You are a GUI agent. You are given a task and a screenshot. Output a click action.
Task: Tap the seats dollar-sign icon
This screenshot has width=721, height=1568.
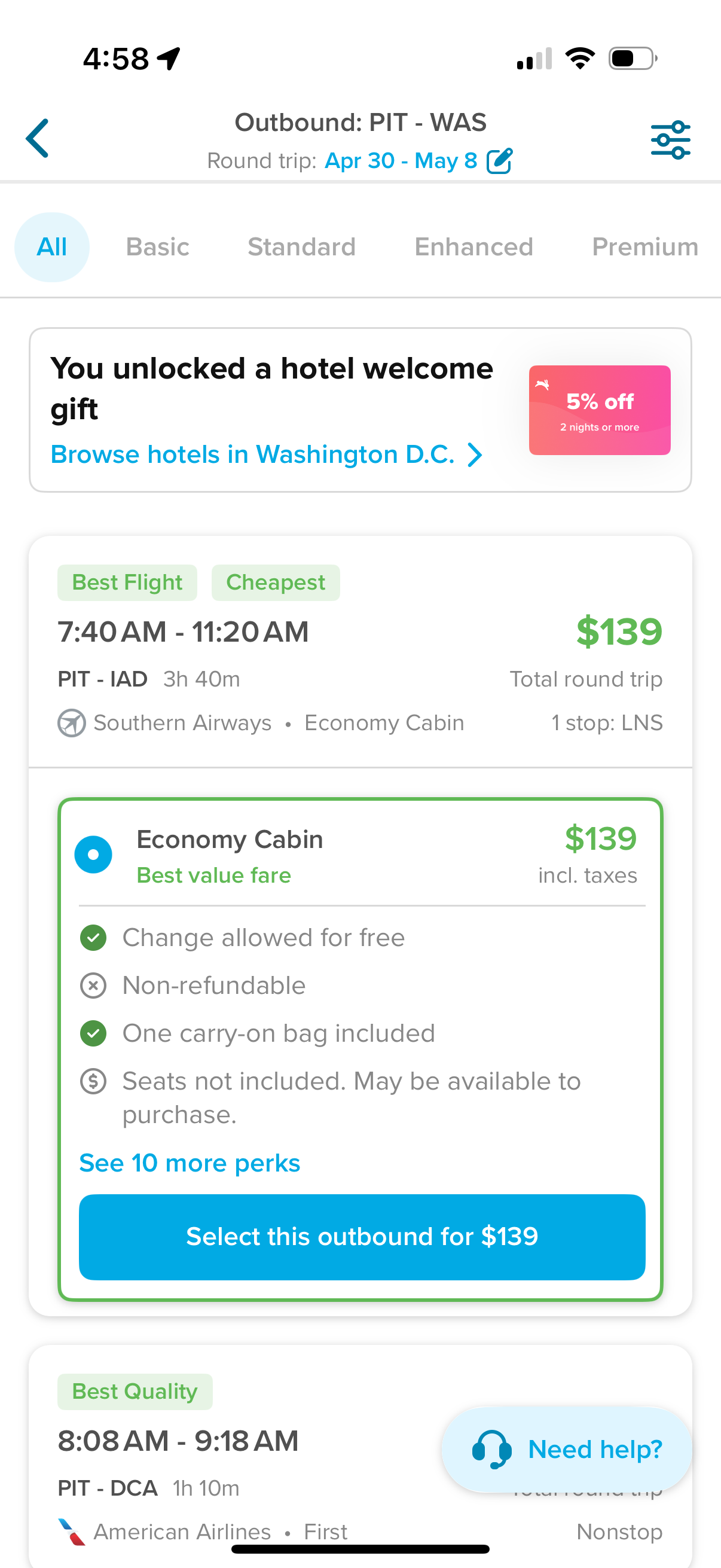[x=93, y=1082]
